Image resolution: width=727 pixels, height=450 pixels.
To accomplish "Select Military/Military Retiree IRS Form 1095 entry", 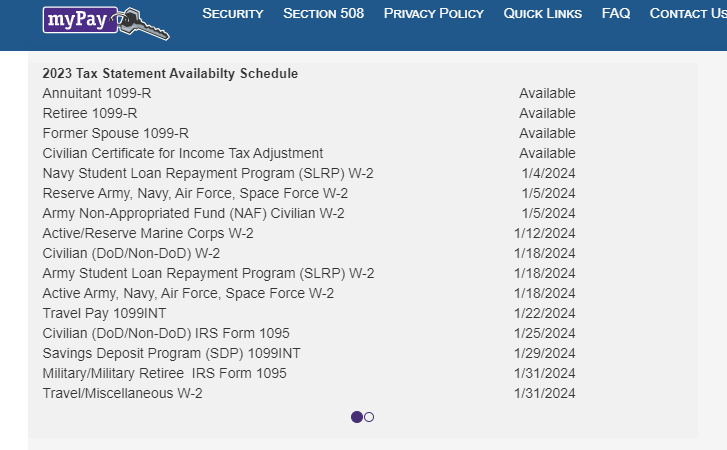I will tap(164, 373).
